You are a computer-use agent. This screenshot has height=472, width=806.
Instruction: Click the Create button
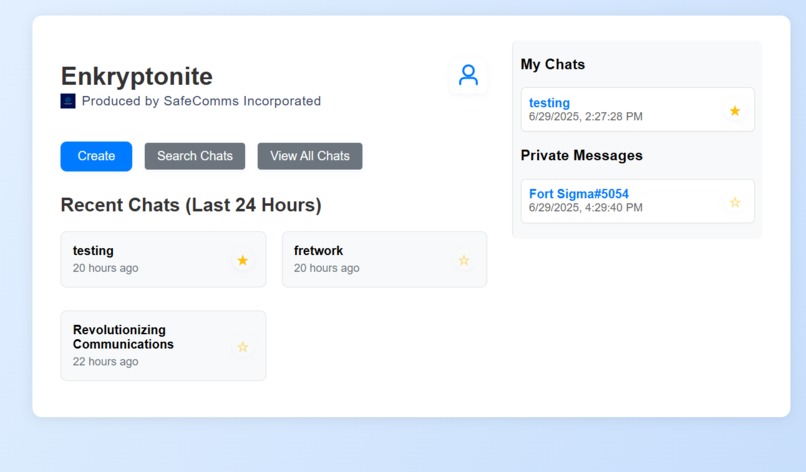coord(96,156)
